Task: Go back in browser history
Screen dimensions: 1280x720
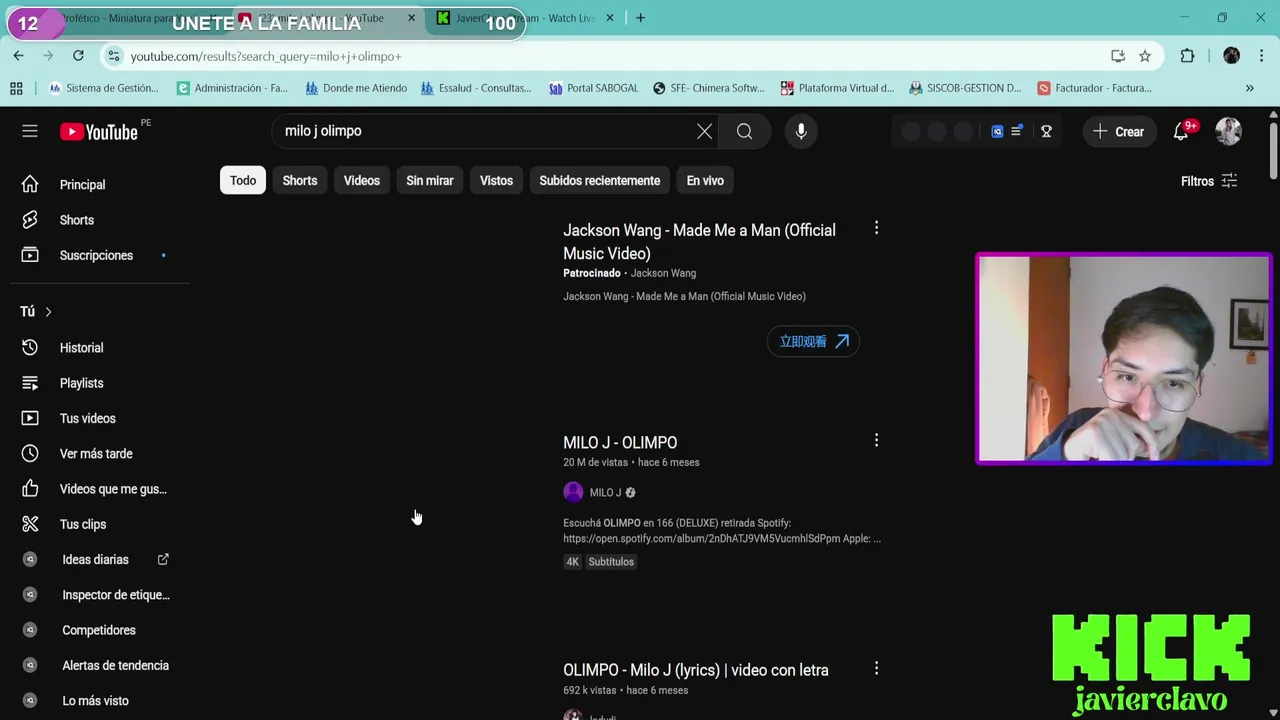Action: (x=18, y=56)
